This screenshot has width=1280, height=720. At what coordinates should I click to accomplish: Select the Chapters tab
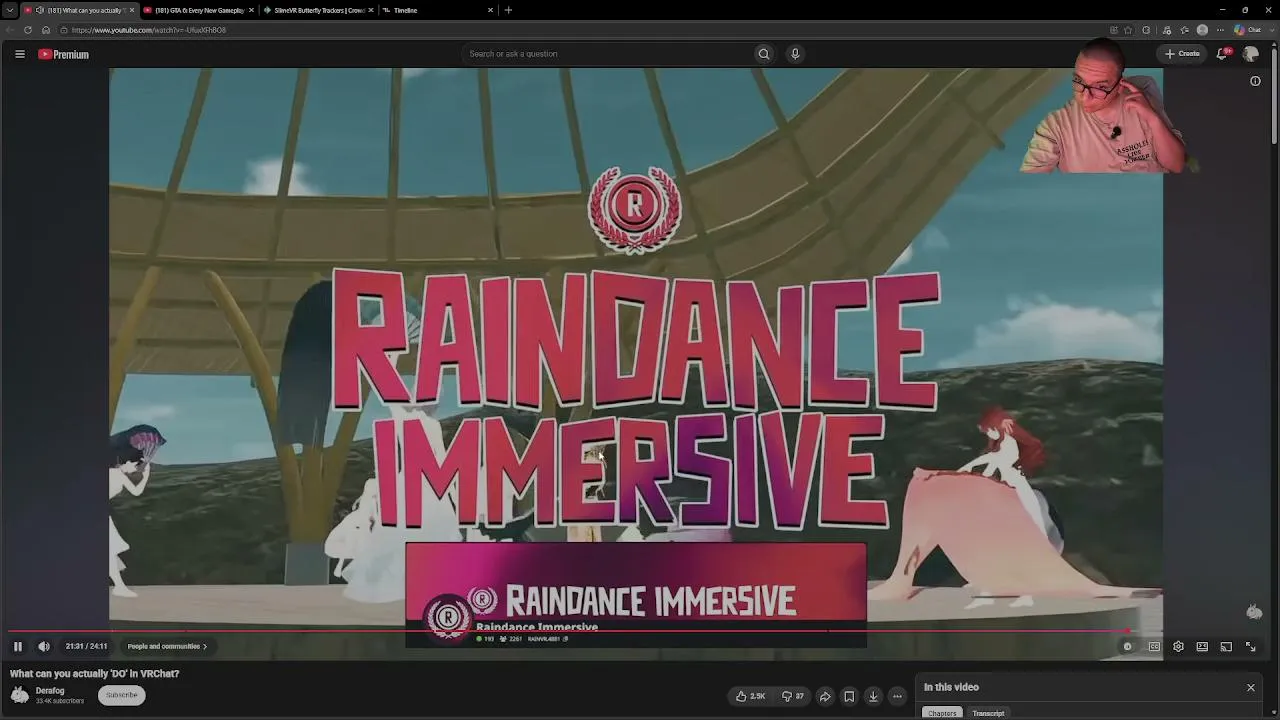pyautogui.click(x=942, y=713)
